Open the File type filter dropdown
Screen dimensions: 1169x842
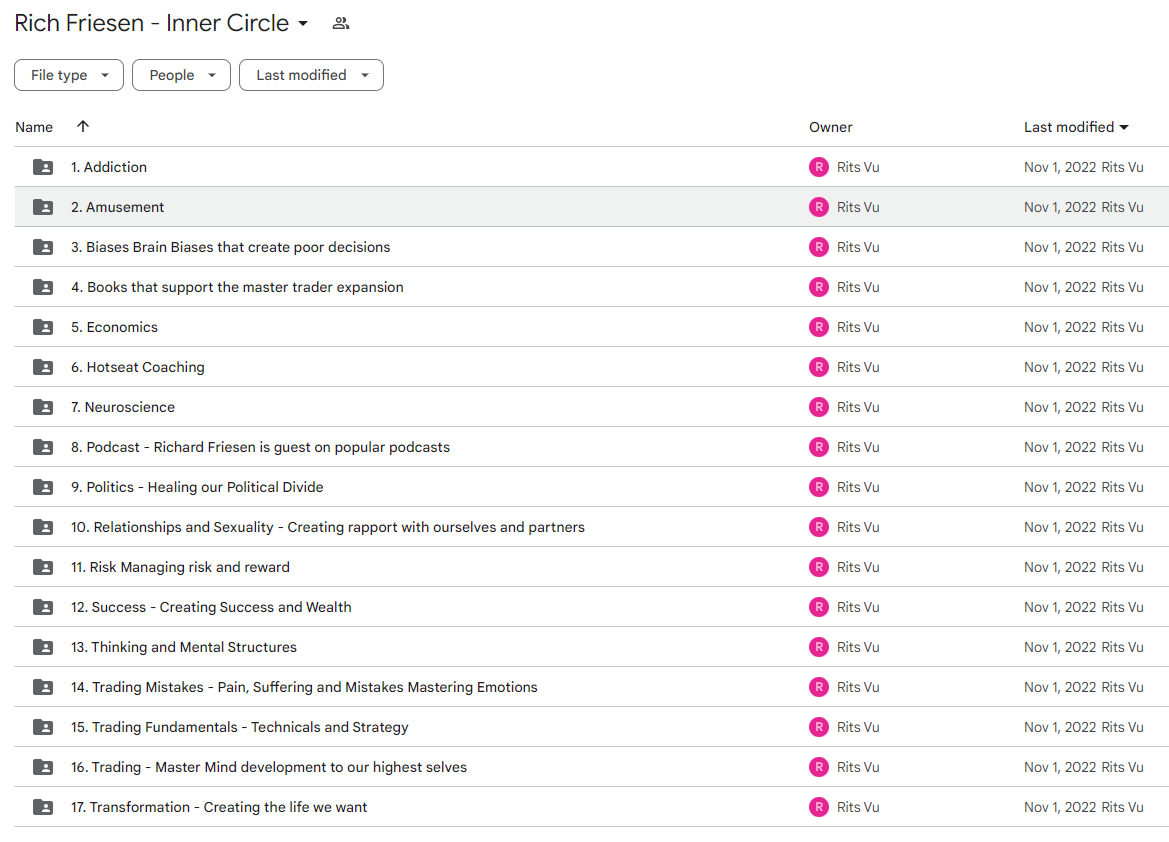tap(69, 75)
